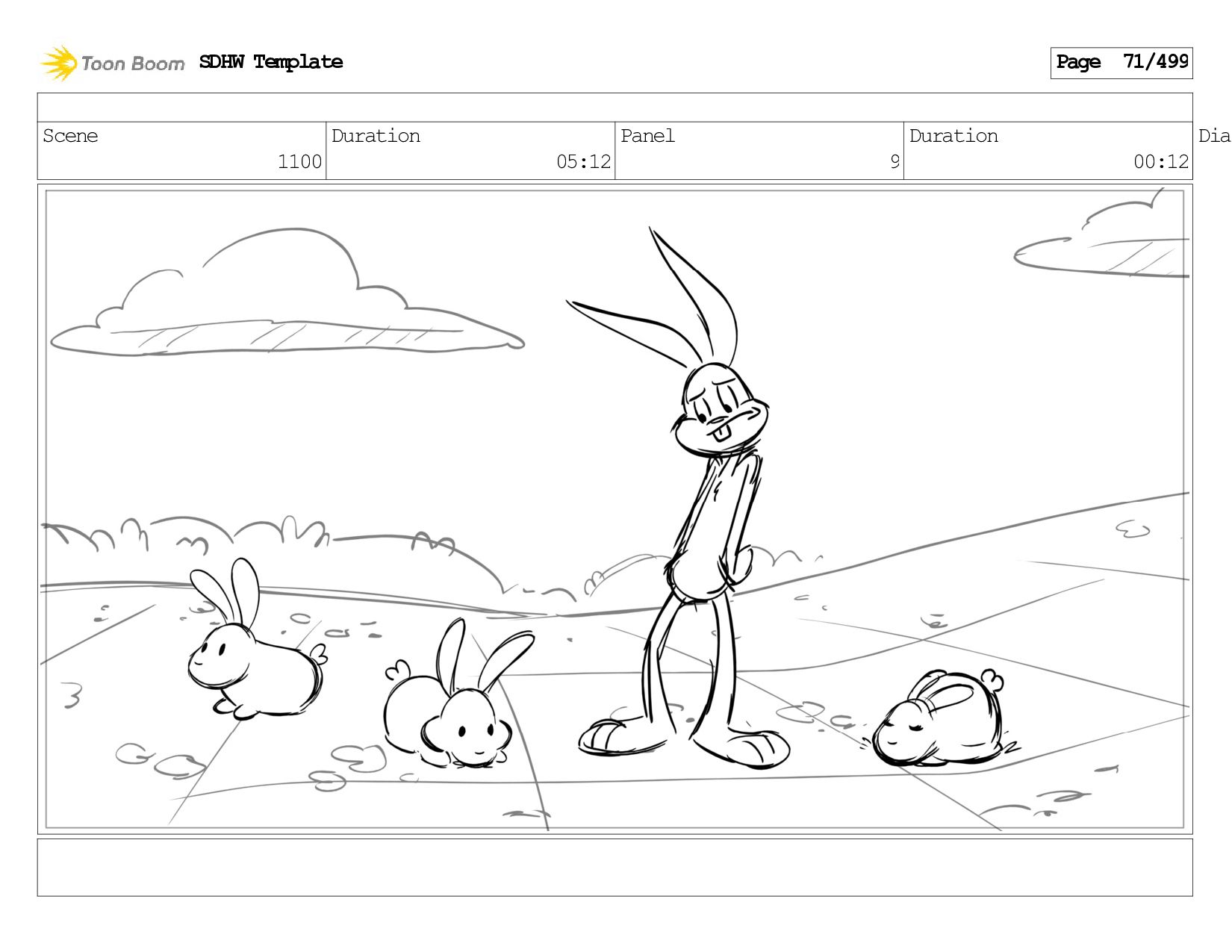Click the empty notes box below the panel

coord(615,868)
